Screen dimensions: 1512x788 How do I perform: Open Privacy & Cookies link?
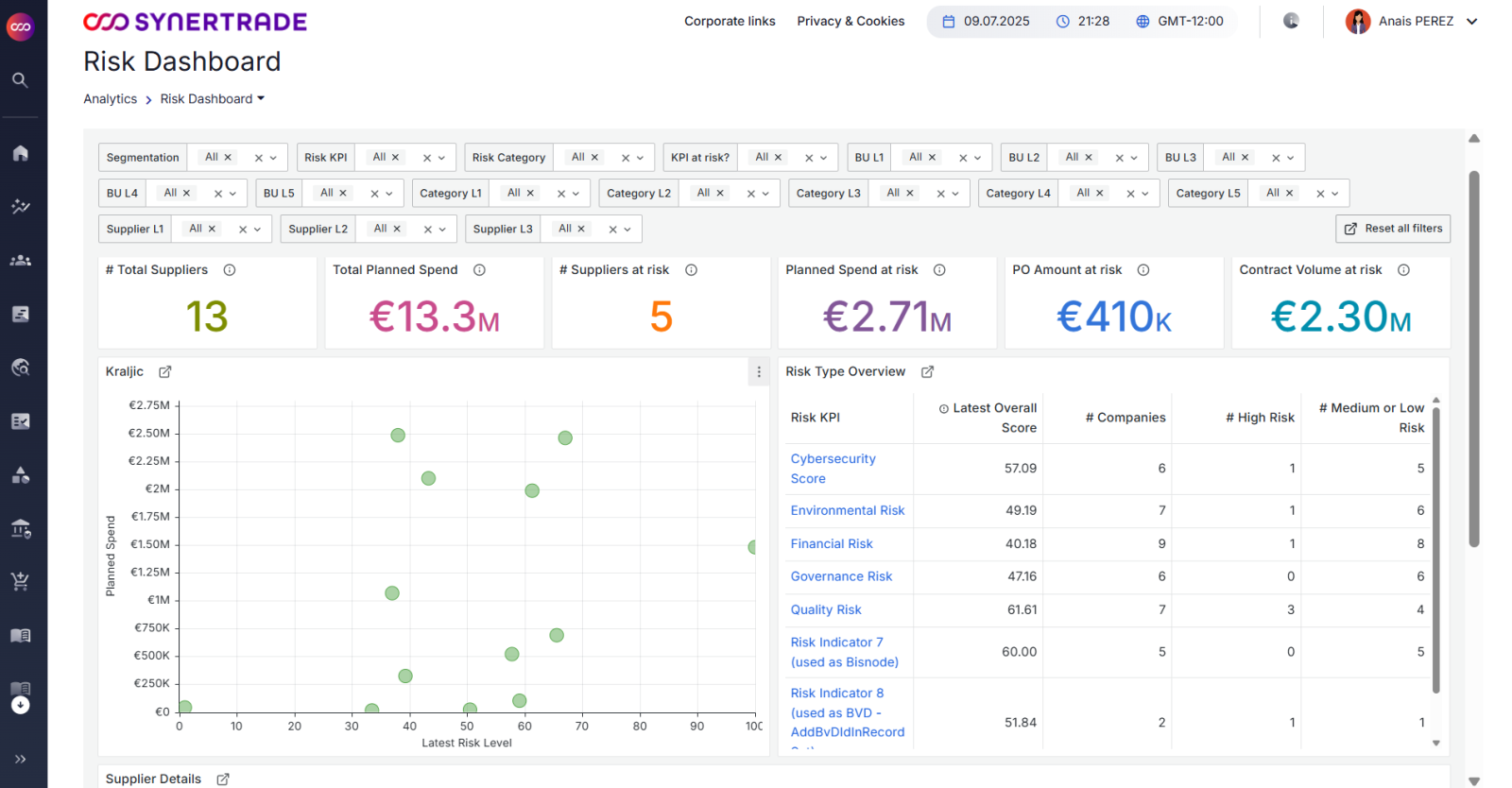pyautogui.click(x=850, y=21)
